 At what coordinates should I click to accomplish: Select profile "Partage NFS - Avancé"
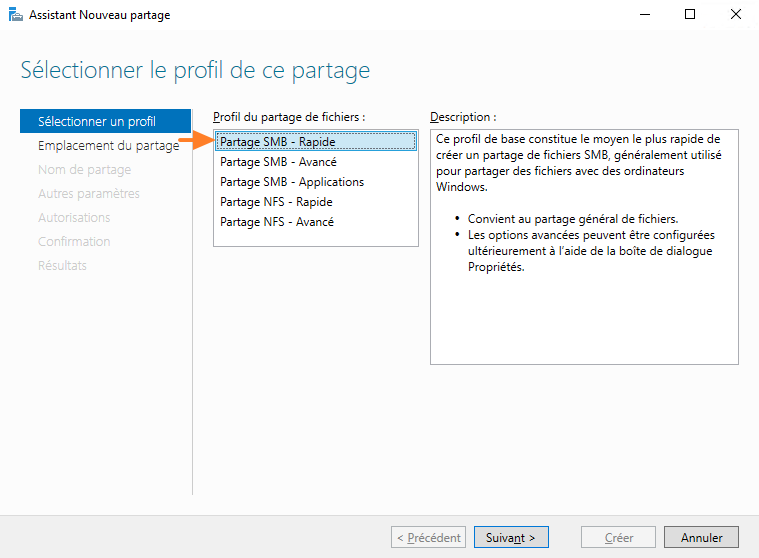316,222
